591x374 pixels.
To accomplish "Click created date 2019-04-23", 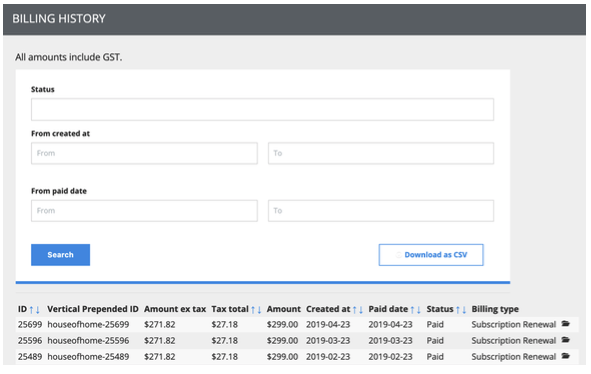I will tap(328, 325).
